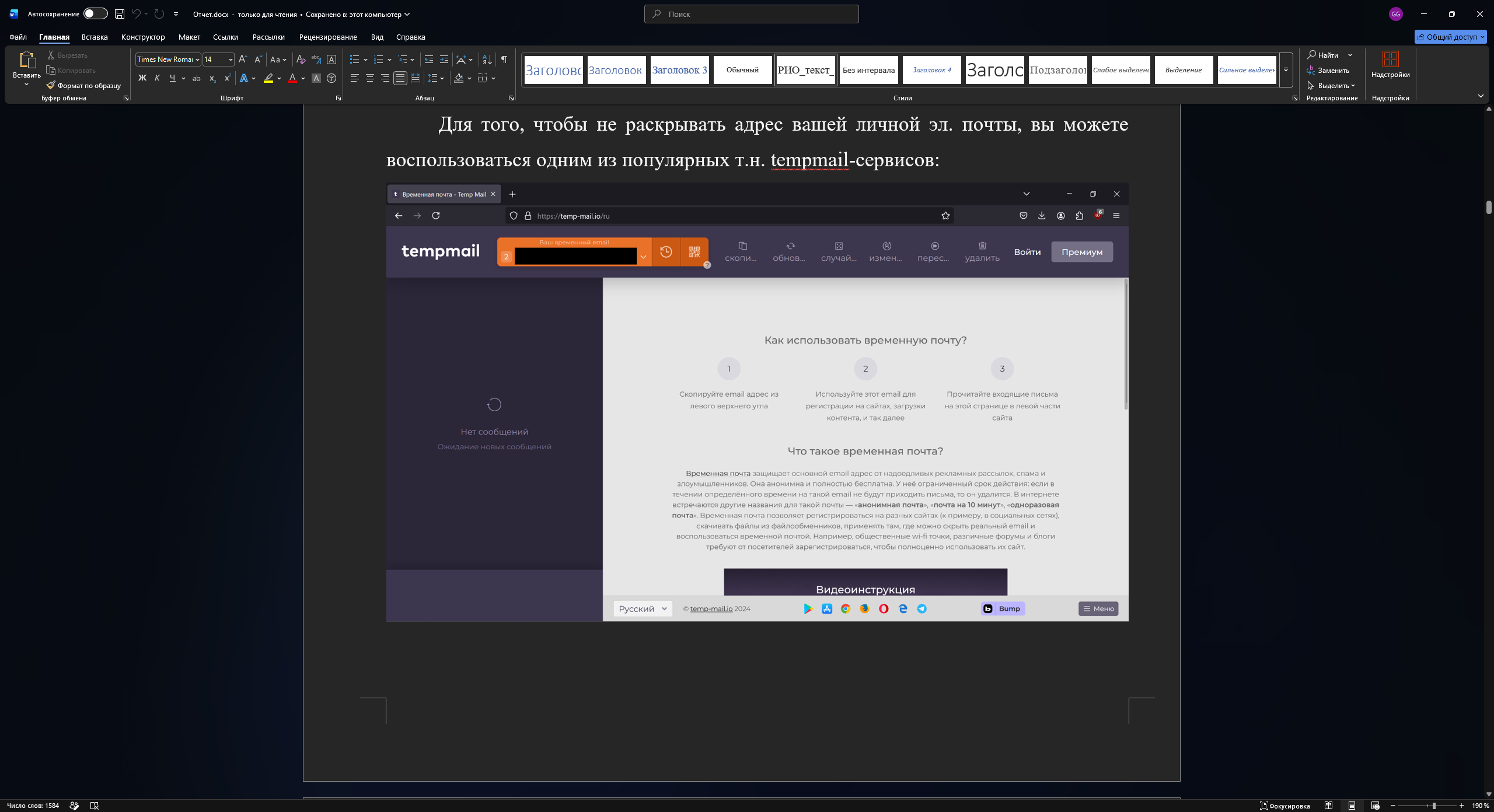This screenshot has width=1494, height=812.
Task: Click the numbered list icon
Action: click(378, 60)
